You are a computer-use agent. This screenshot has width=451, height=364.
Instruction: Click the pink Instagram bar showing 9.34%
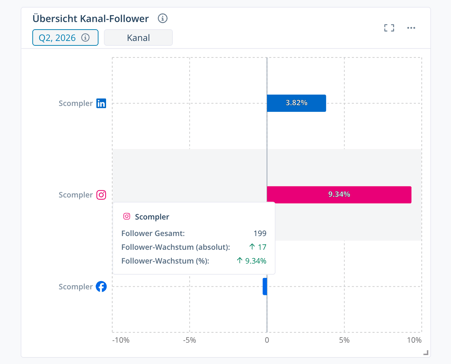click(339, 195)
